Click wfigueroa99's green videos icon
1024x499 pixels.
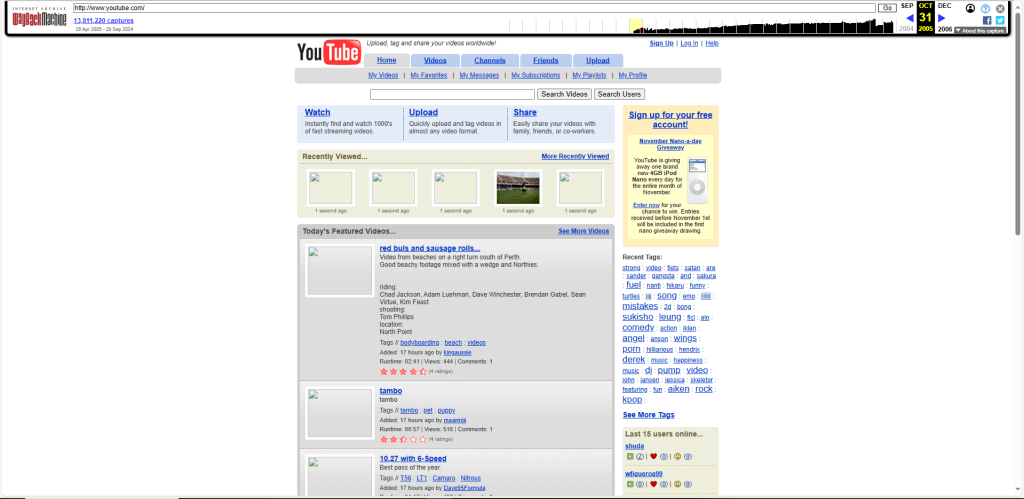[x=630, y=484]
